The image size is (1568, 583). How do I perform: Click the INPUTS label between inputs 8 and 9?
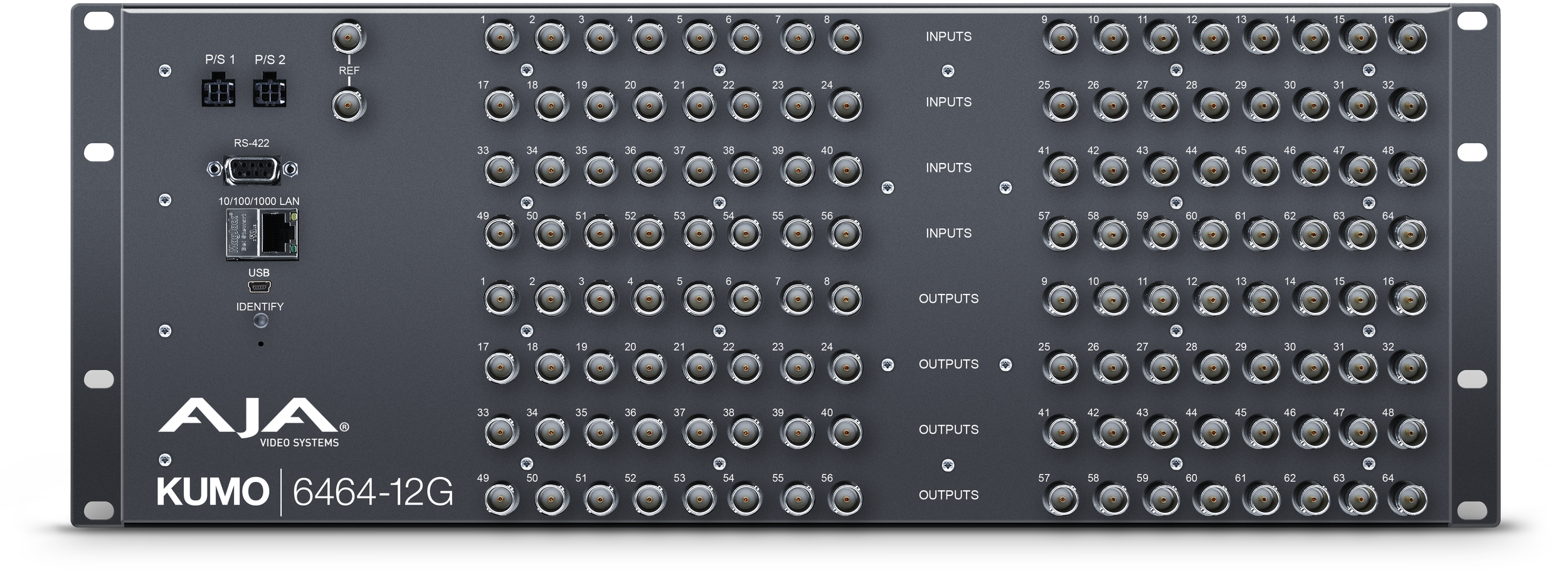coord(948,37)
